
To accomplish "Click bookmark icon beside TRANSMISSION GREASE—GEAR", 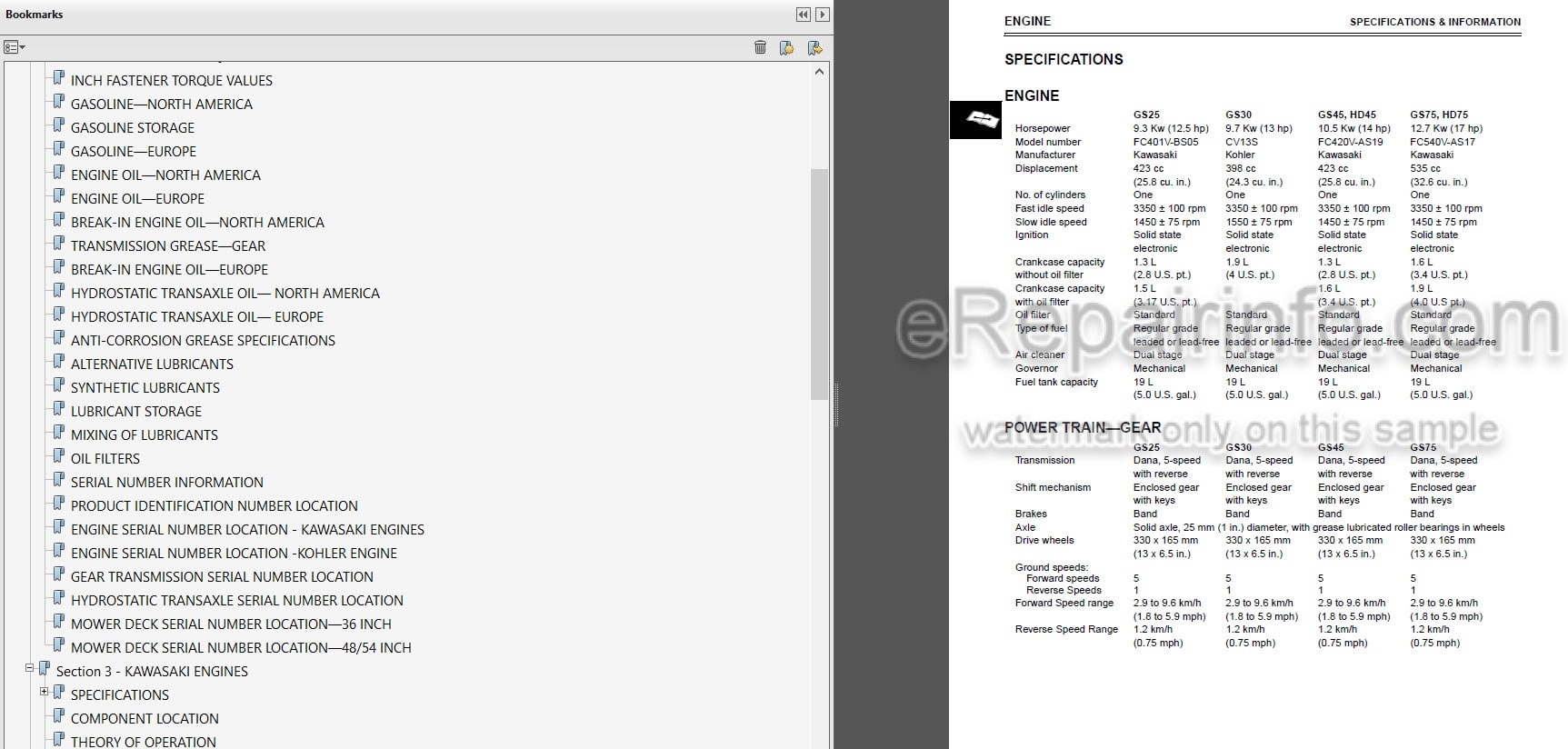I will (x=59, y=244).
